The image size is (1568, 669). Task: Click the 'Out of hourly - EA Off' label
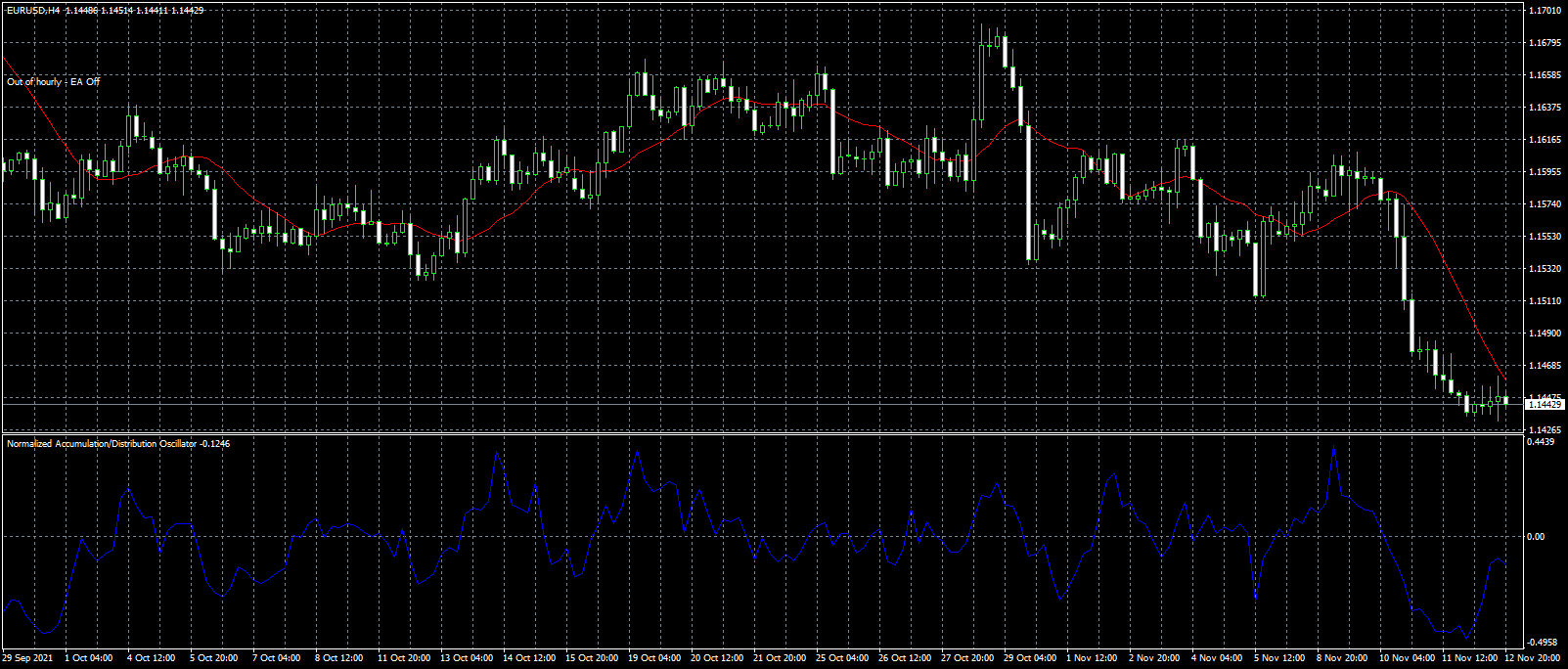point(54,82)
